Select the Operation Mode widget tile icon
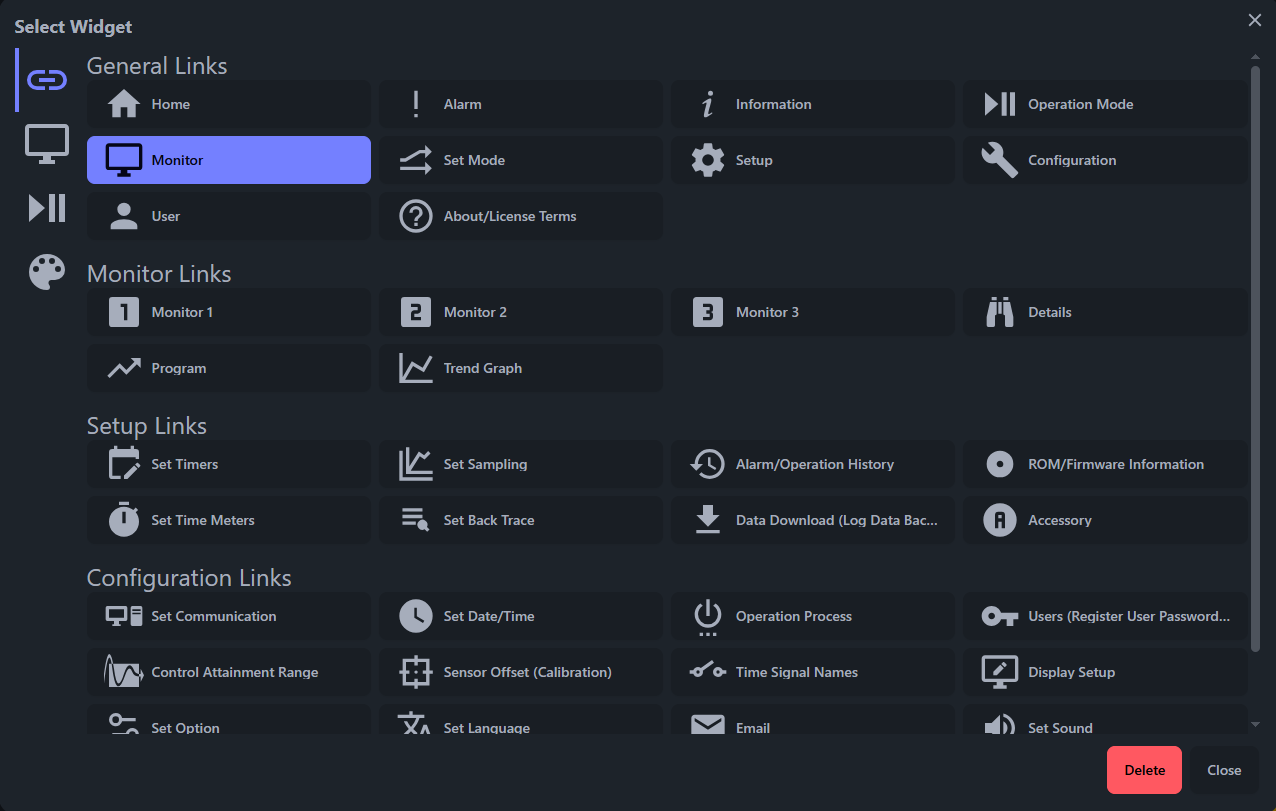 pos(1000,104)
